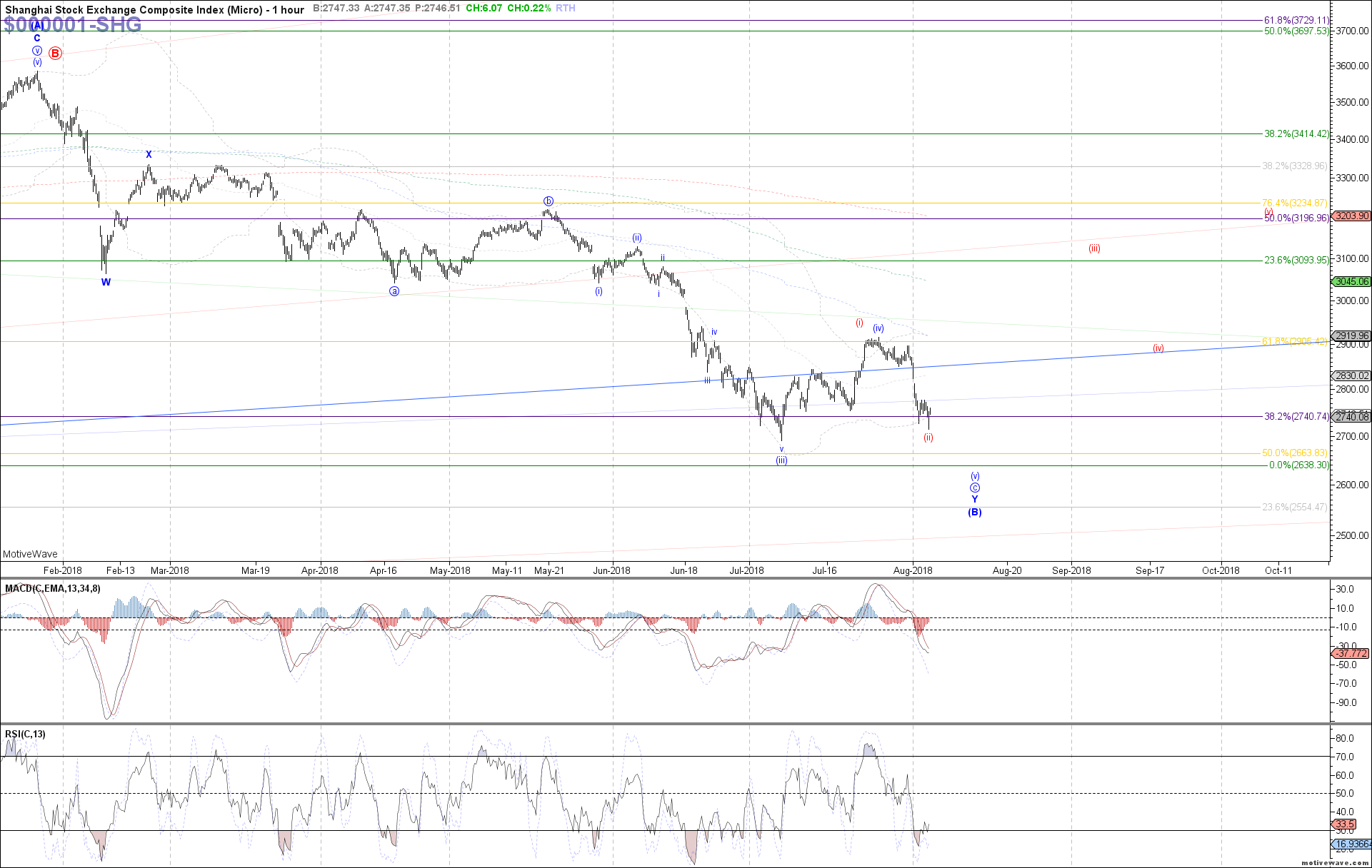Select the circled 'b' wave label
Image resolution: width=1372 pixels, height=868 pixels.
(548, 201)
